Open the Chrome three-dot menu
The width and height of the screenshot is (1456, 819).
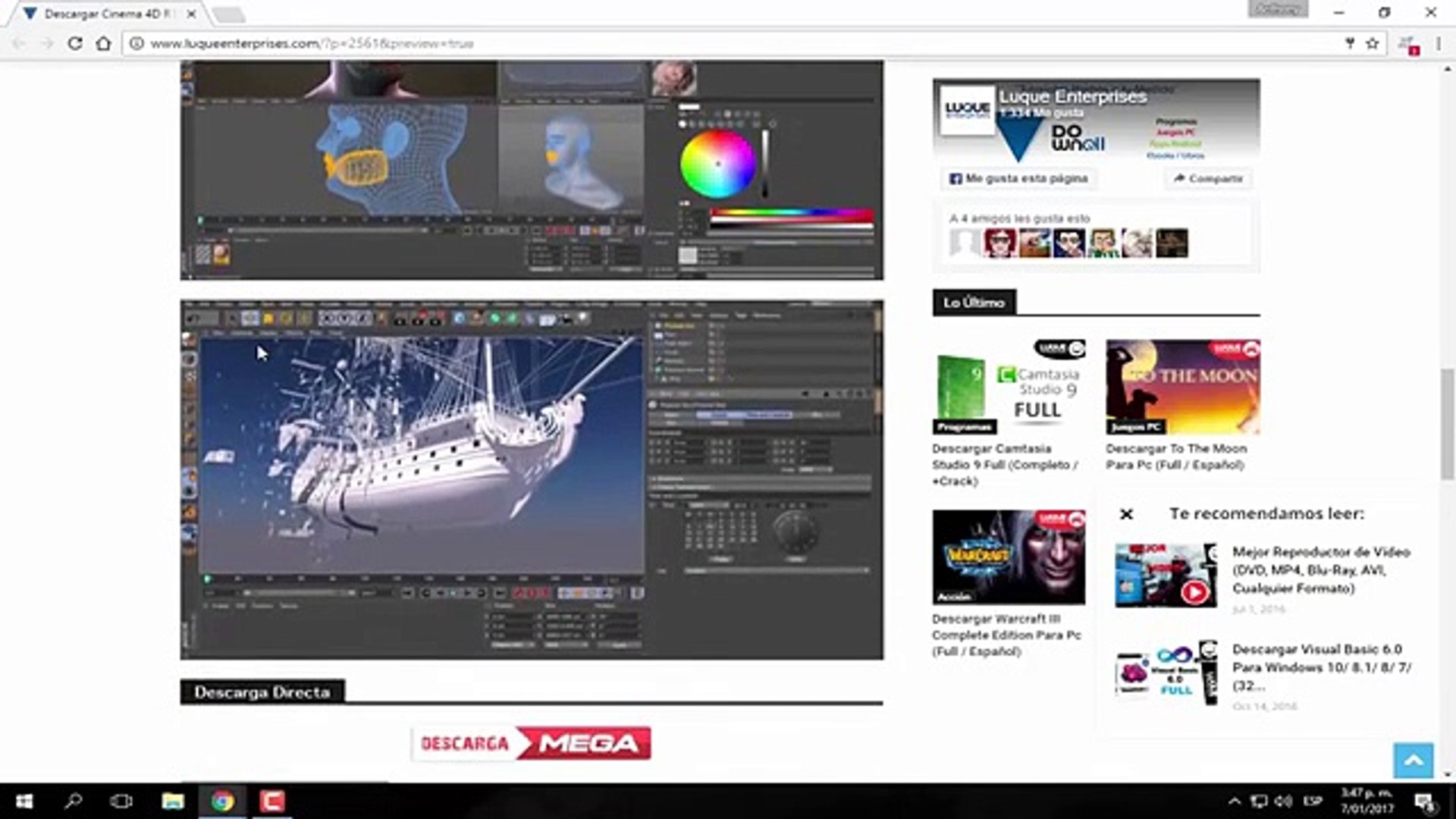(1438, 43)
